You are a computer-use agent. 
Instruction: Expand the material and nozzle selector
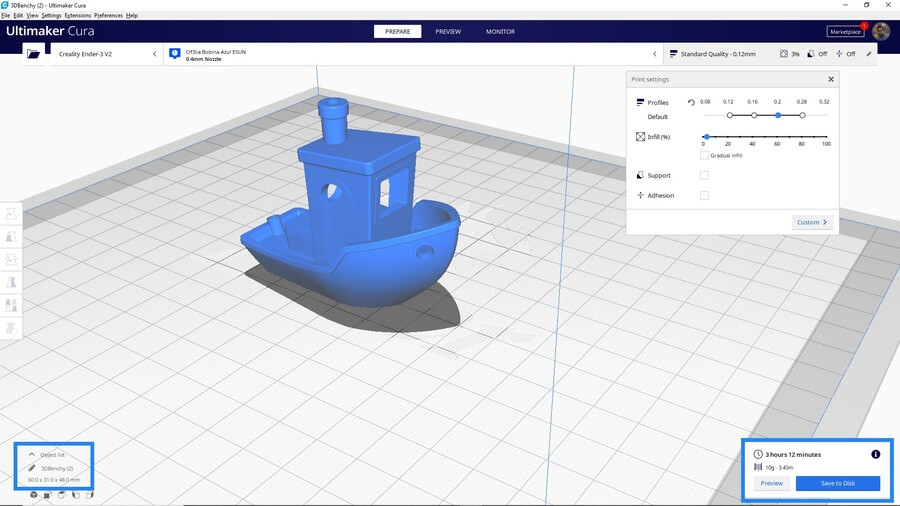tap(413, 54)
